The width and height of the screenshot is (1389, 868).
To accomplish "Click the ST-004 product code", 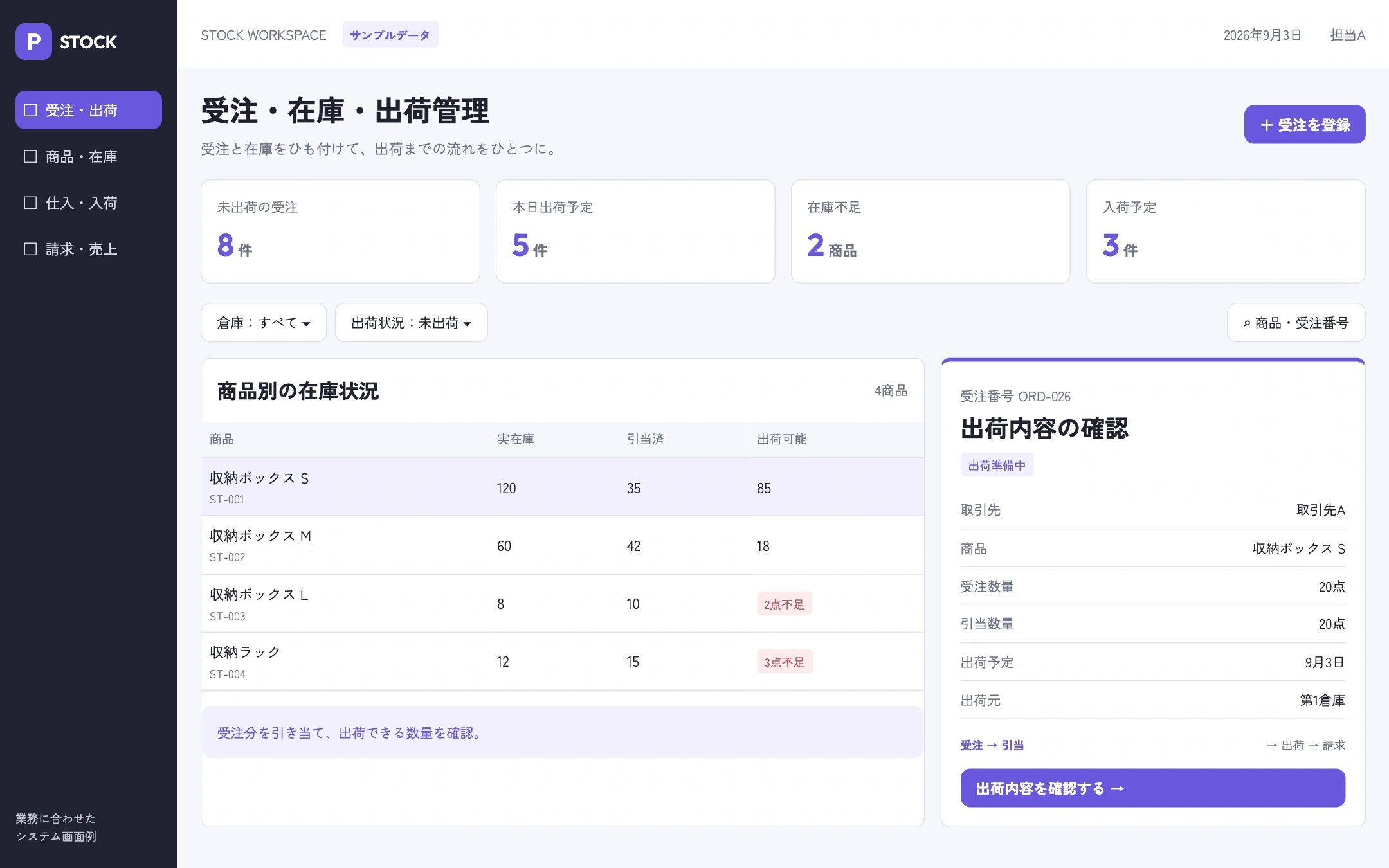I will (x=227, y=674).
